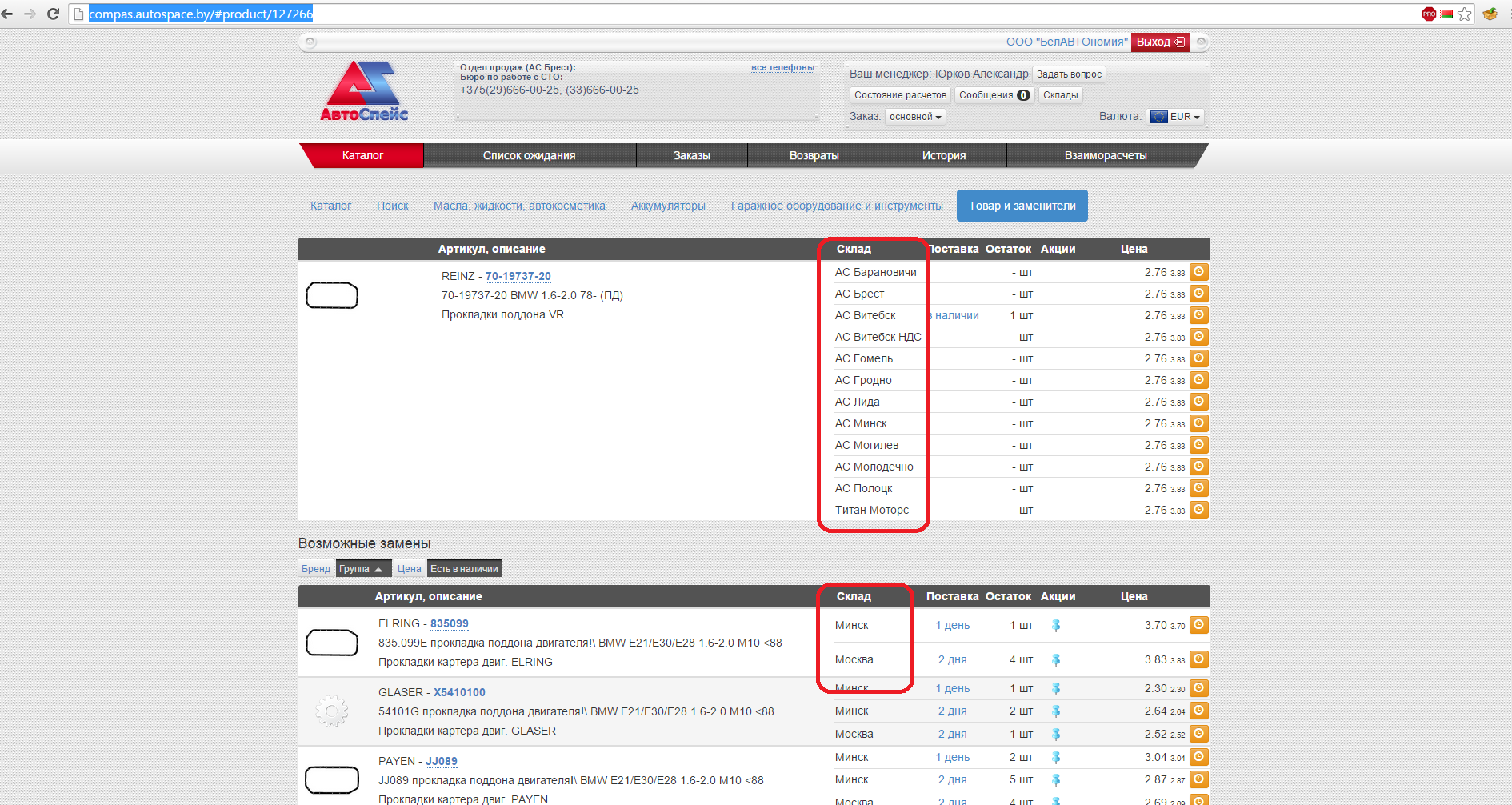
Task: Click the PAYEN gasket thumbnail image
Action: [x=332, y=780]
